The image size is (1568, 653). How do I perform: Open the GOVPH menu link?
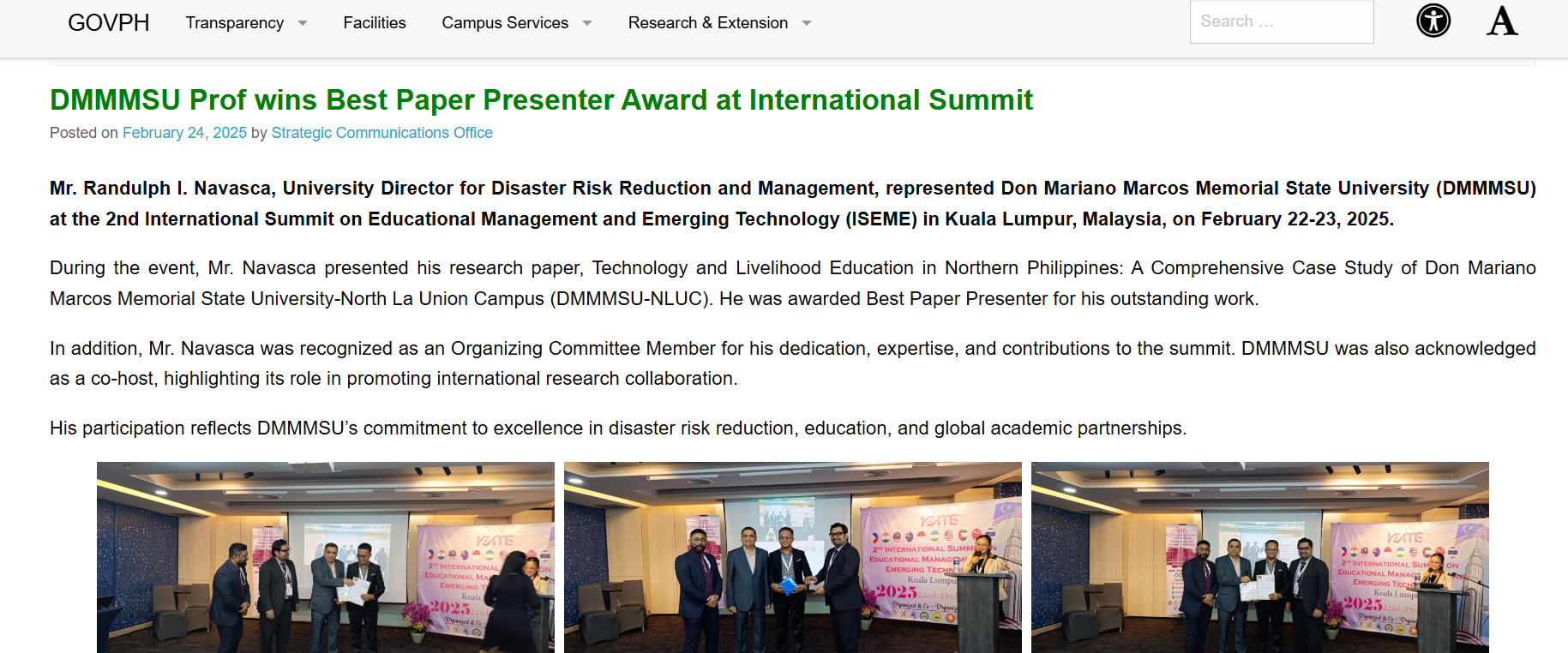[x=109, y=23]
